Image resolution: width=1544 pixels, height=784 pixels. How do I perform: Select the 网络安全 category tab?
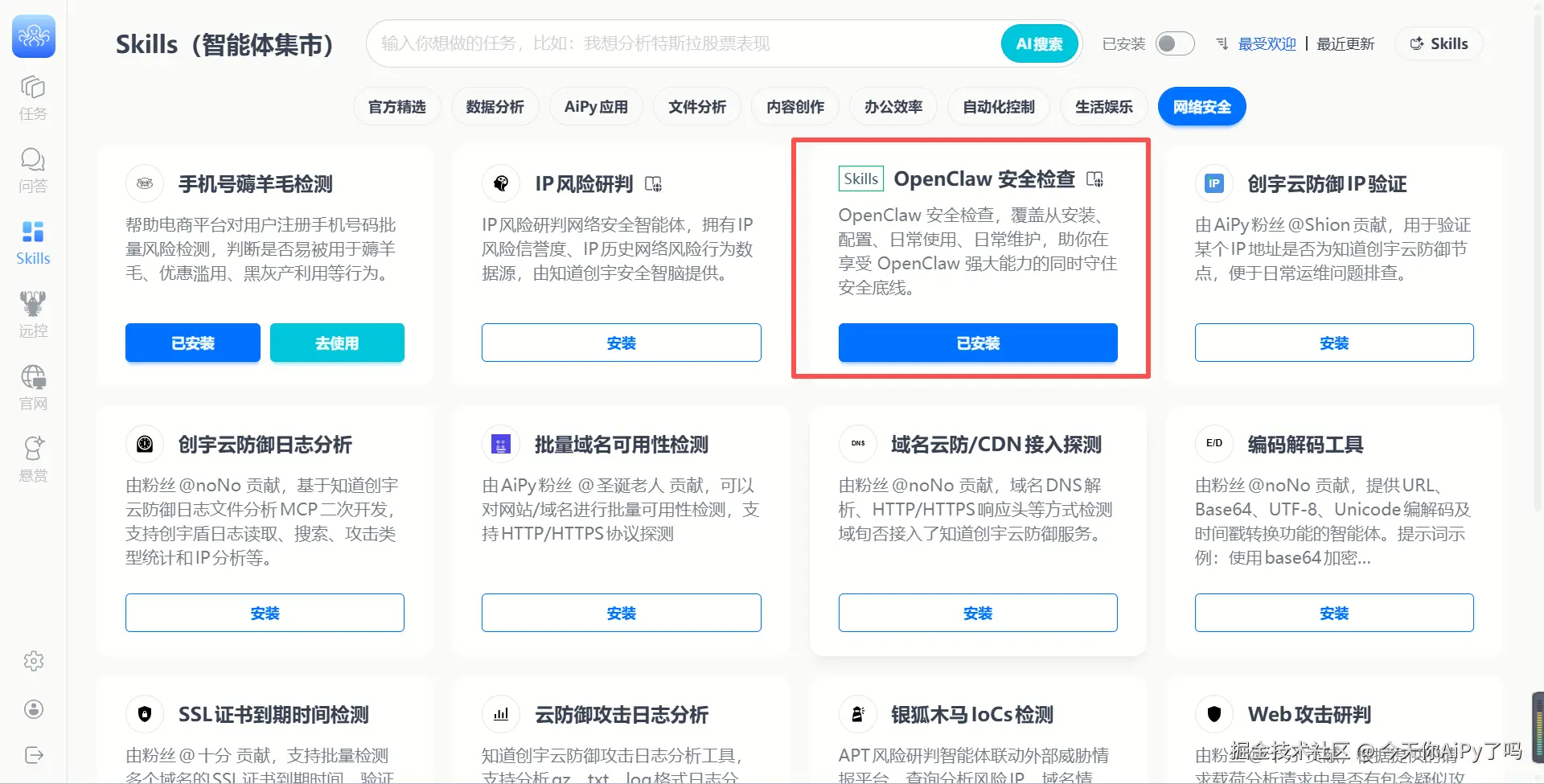[1202, 107]
